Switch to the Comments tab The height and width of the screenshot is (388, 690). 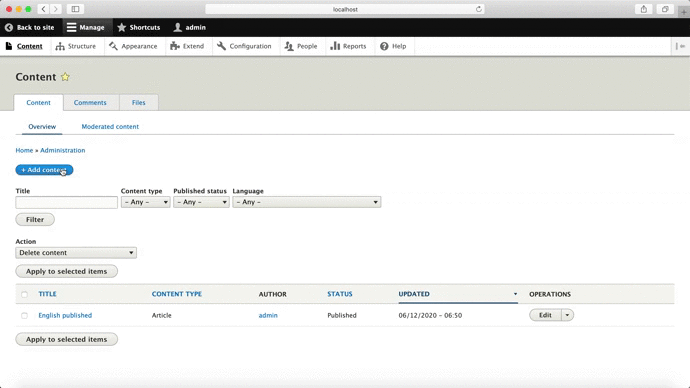90,102
